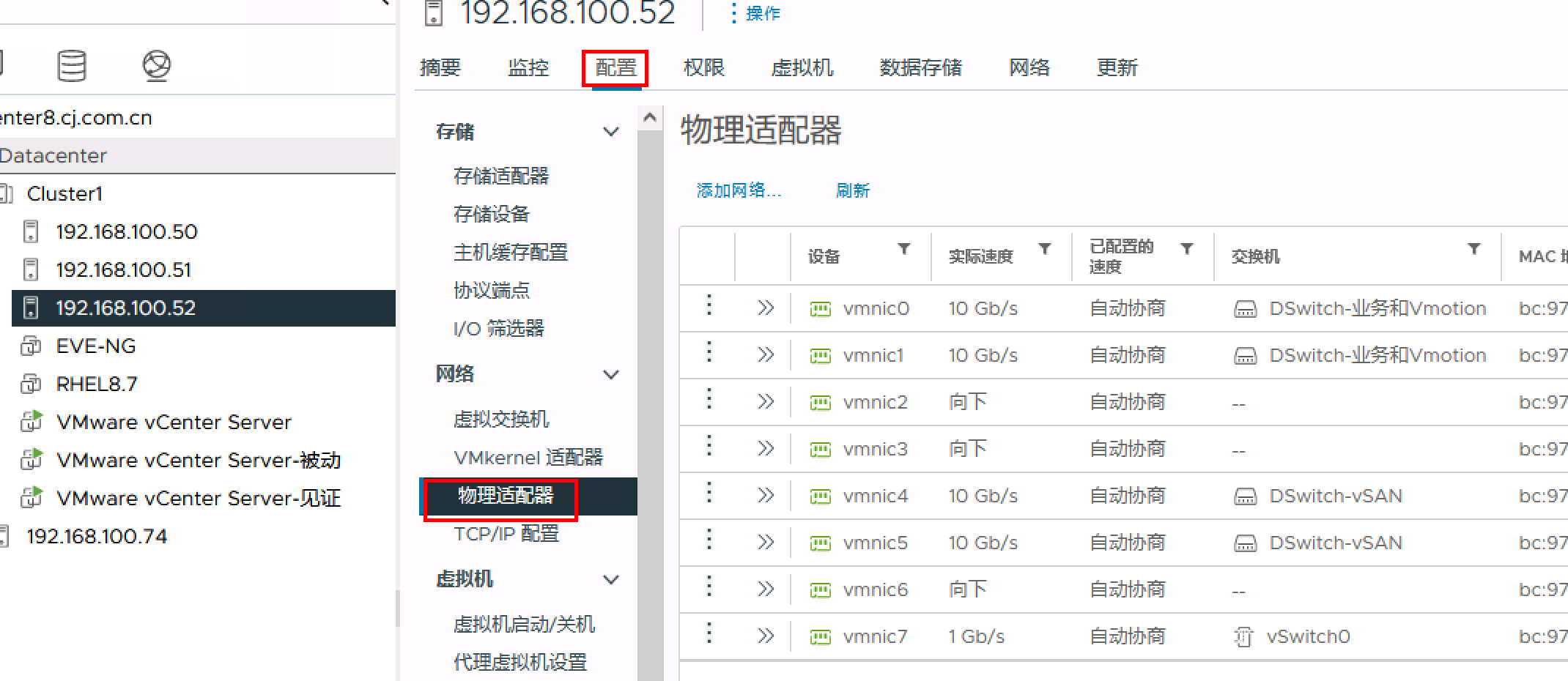Click the 操作 actions menu
Screen dimensions: 1568x681
[x=756, y=13]
